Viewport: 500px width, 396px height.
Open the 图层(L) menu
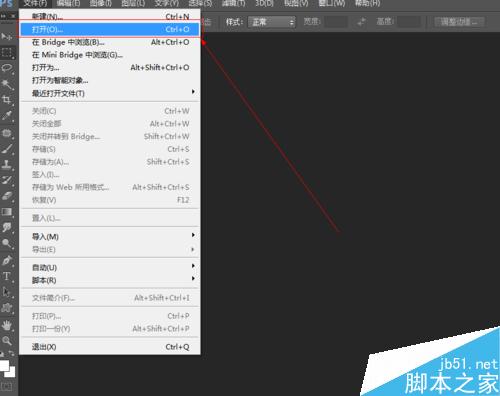click(133, 3)
